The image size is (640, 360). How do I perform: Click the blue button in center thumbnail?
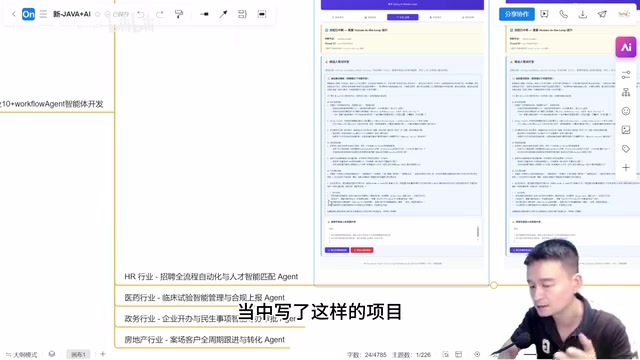(337, 250)
